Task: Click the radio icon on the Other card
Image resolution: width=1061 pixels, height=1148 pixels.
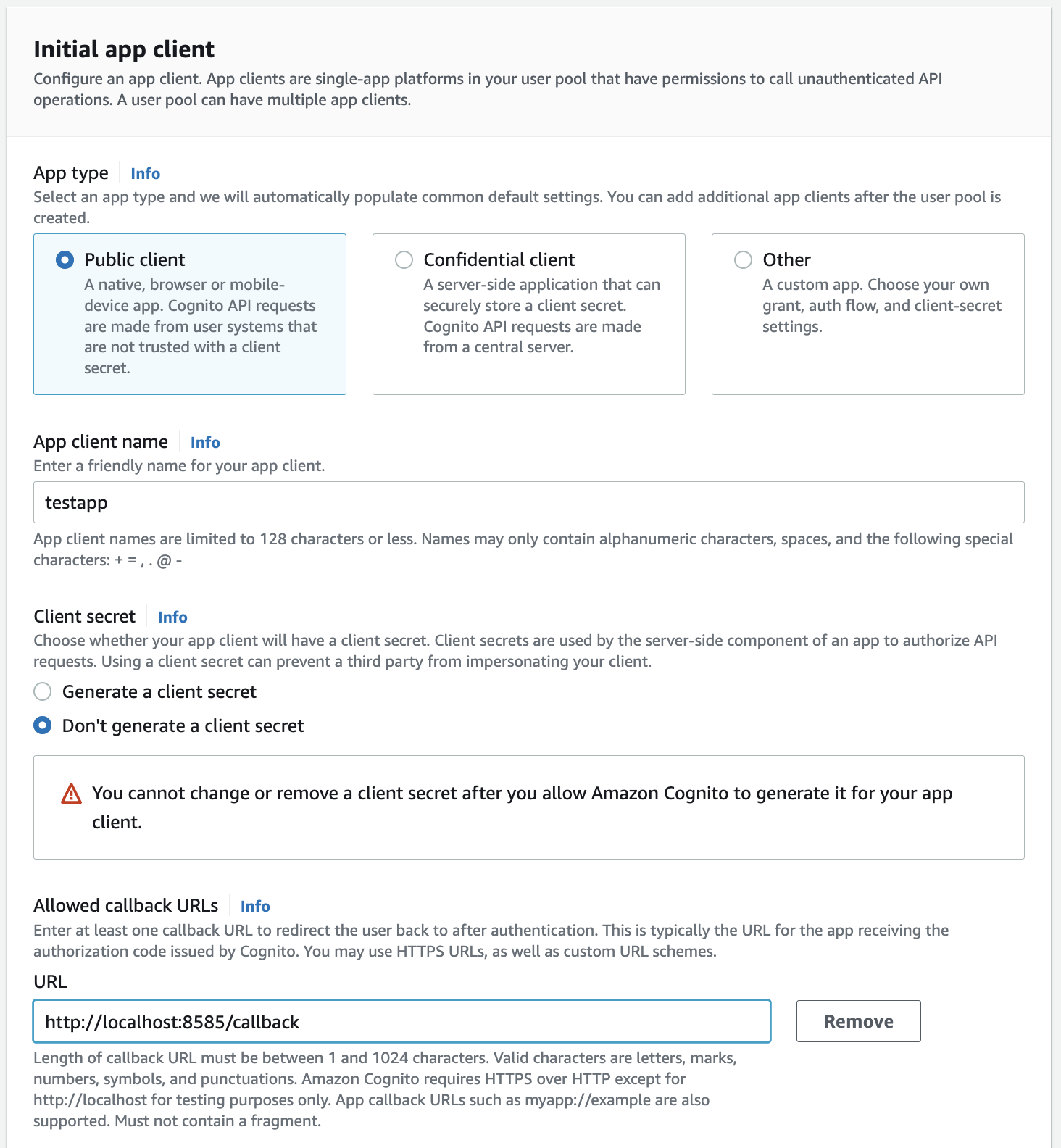Action: [x=743, y=259]
